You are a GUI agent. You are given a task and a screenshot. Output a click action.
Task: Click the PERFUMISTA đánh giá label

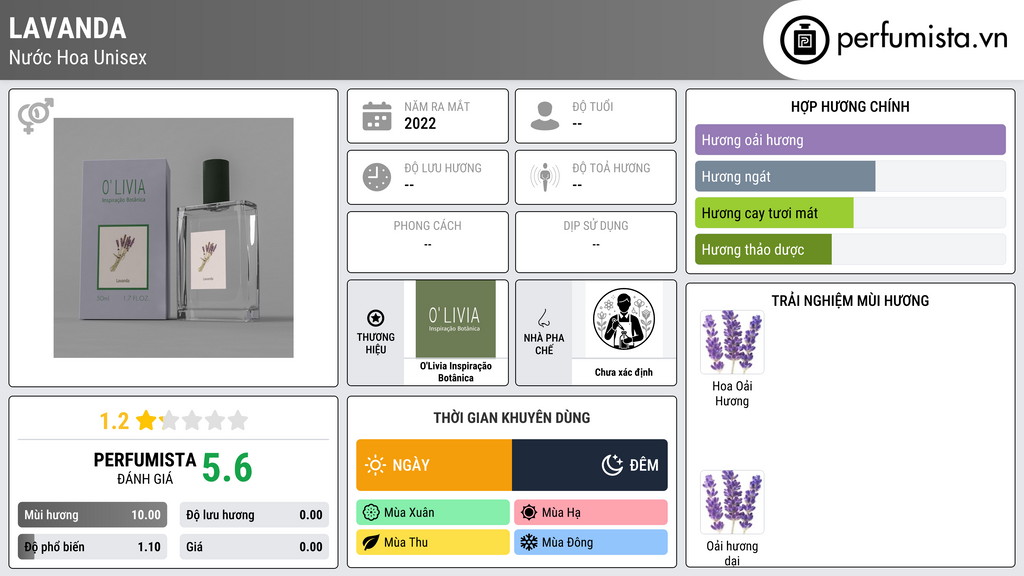[145, 468]
